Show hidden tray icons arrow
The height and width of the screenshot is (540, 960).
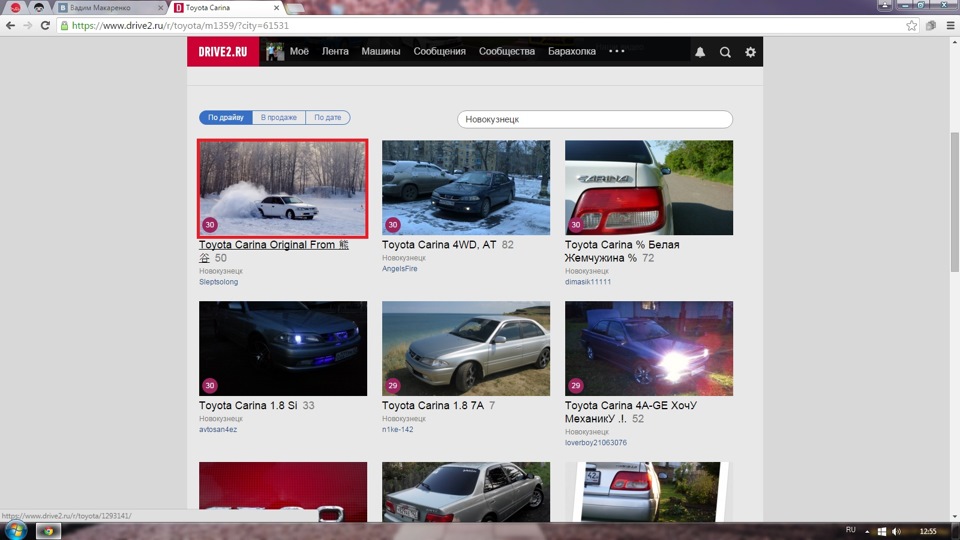(x=867, y=531)
